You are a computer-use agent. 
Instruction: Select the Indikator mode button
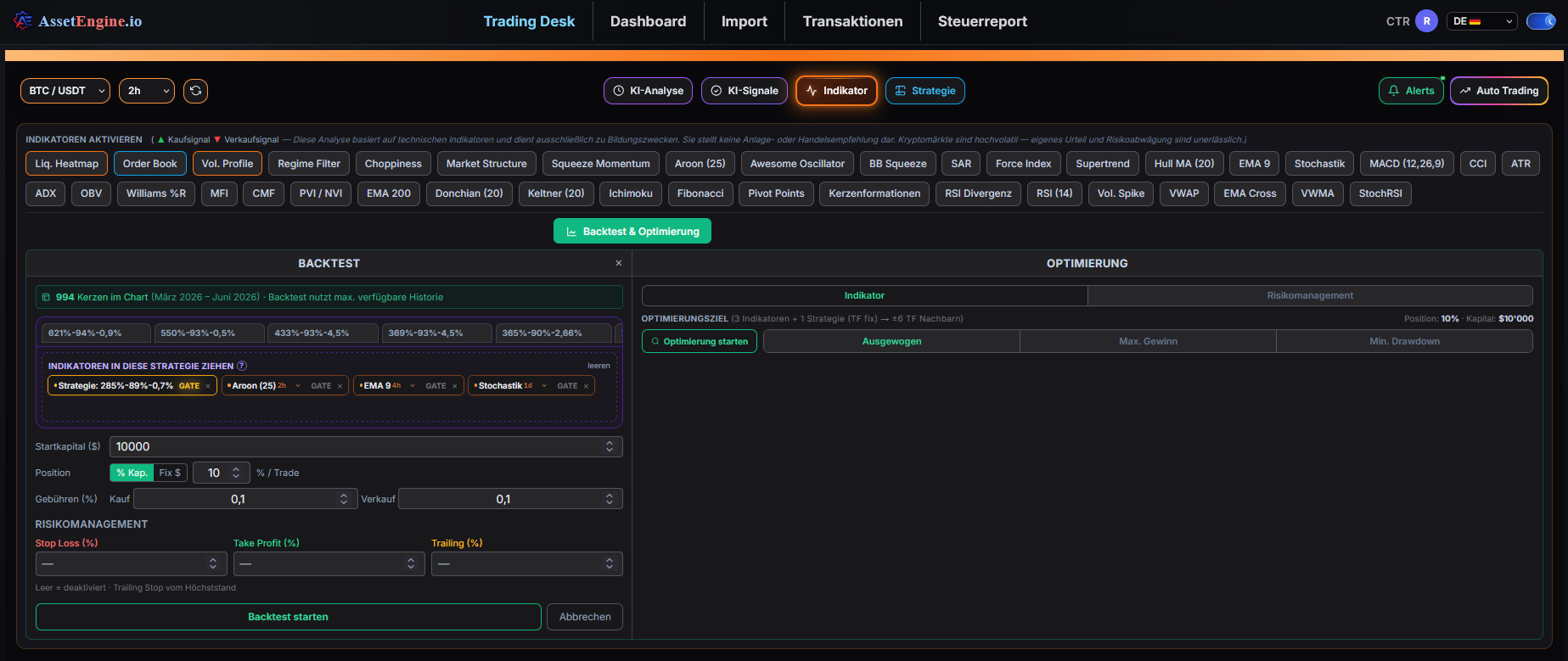tap(836, 91)
